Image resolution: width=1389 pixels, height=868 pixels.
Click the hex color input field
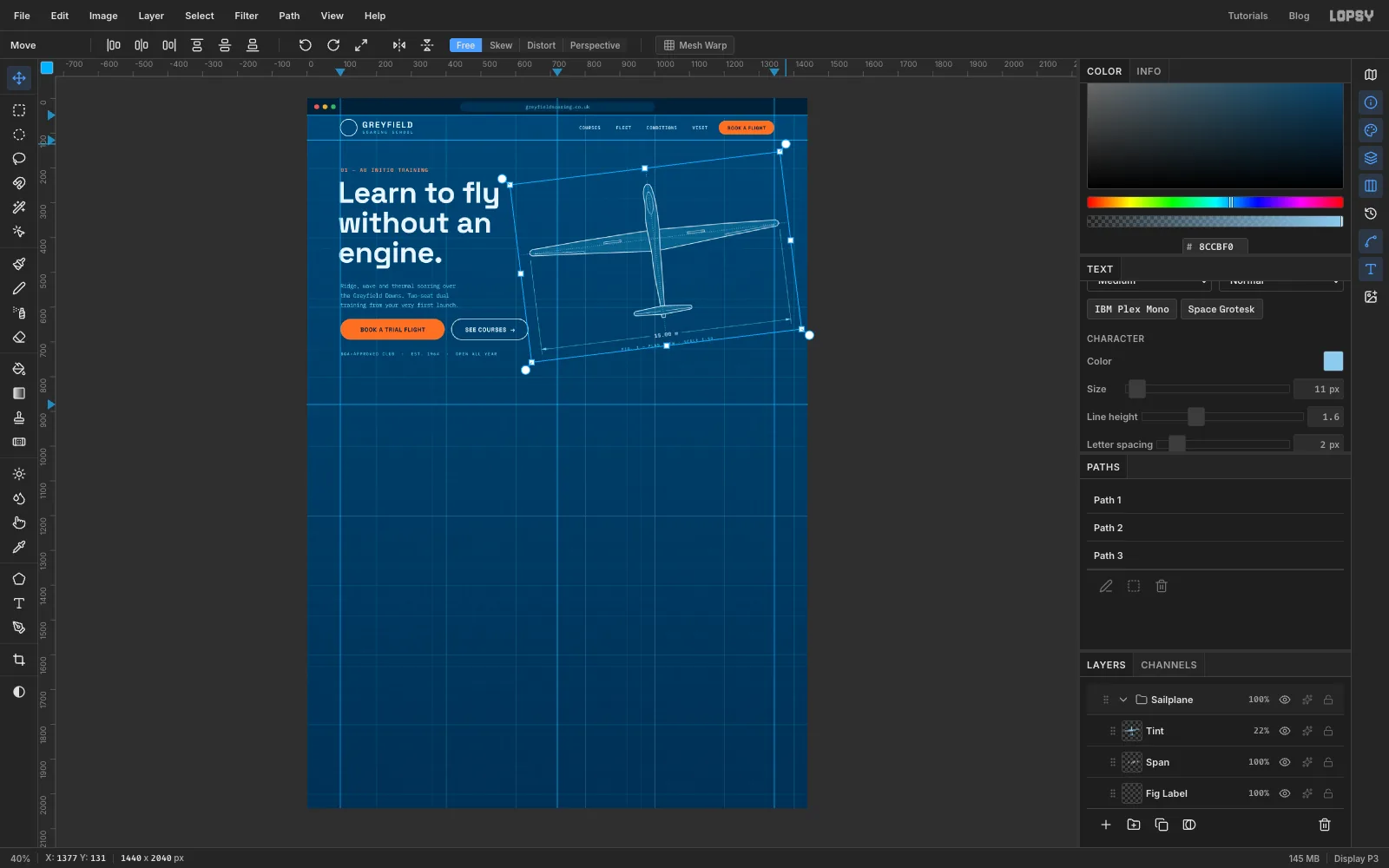point(1215,247)
